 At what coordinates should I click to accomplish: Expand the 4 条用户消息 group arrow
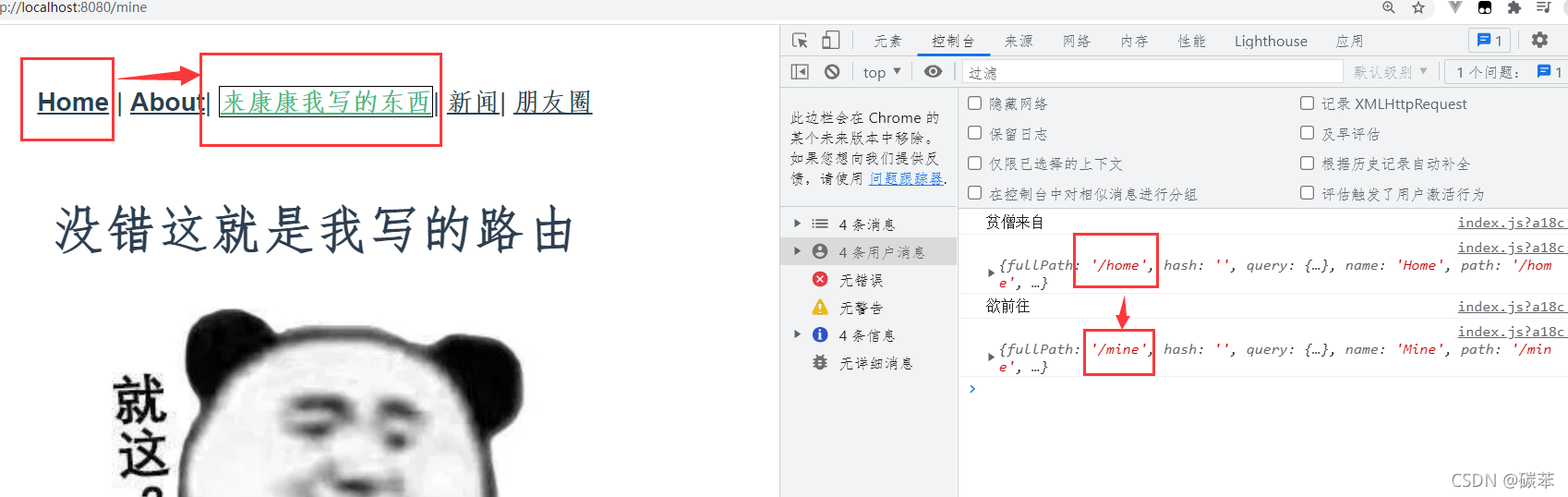click(797, 251)
